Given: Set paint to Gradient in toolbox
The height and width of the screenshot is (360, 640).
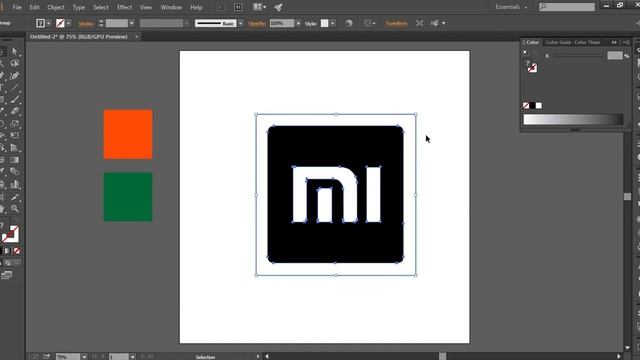Looking at the screenshot, I should pyautogui.click(x=7, y=251).
